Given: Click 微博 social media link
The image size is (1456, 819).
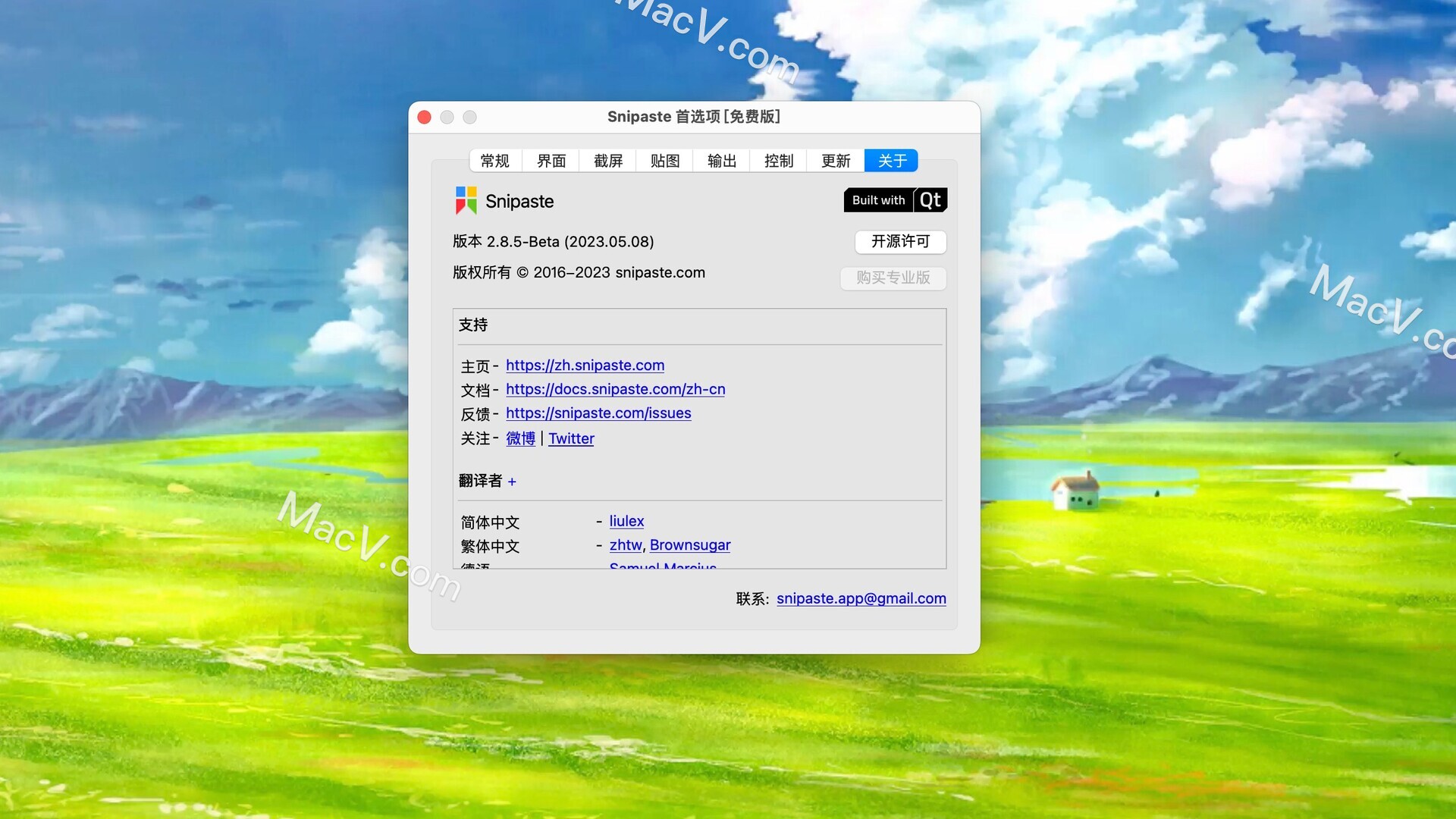Looking at the screenshot, I should point(519,438).
